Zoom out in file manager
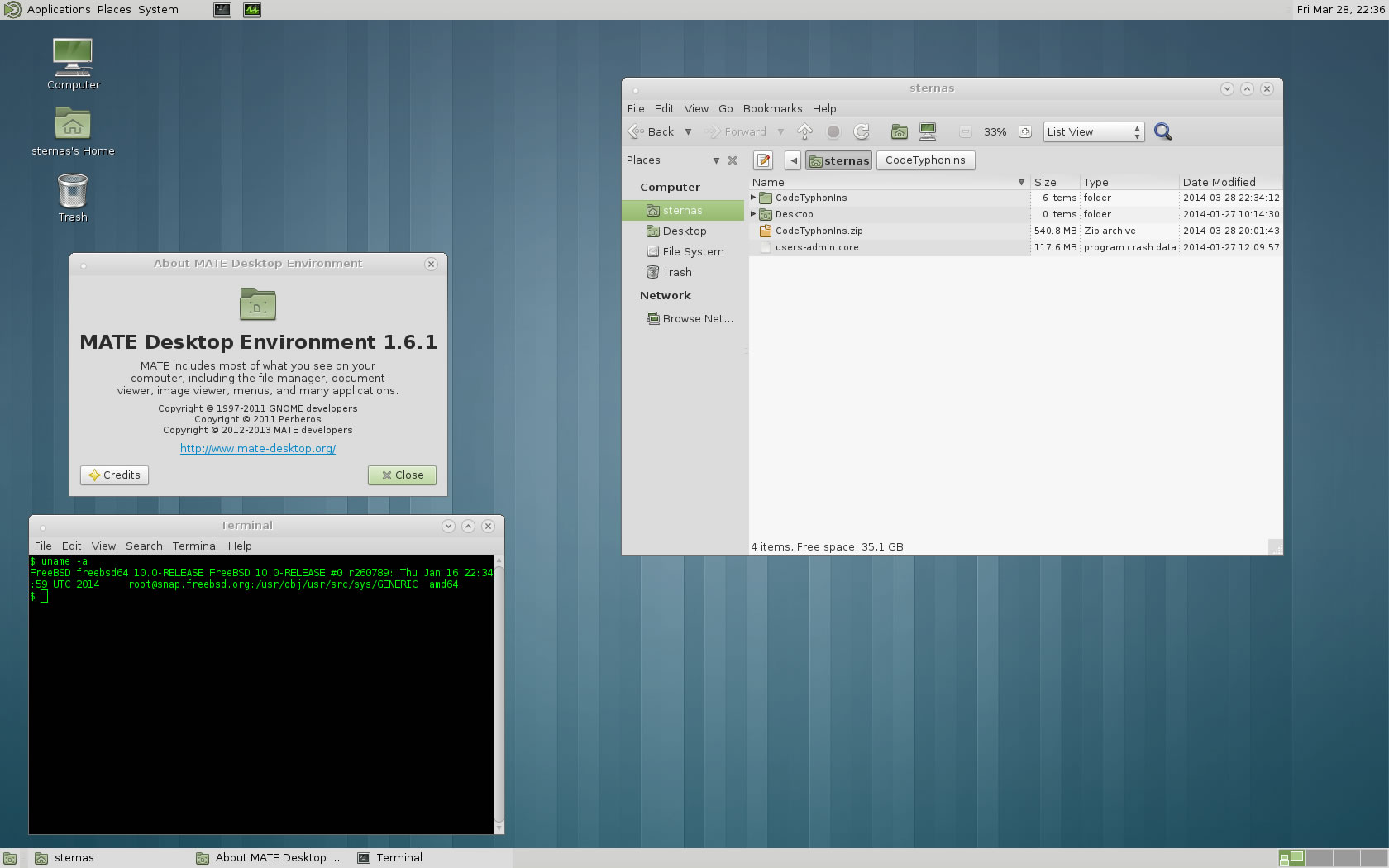 coord(965,132)
